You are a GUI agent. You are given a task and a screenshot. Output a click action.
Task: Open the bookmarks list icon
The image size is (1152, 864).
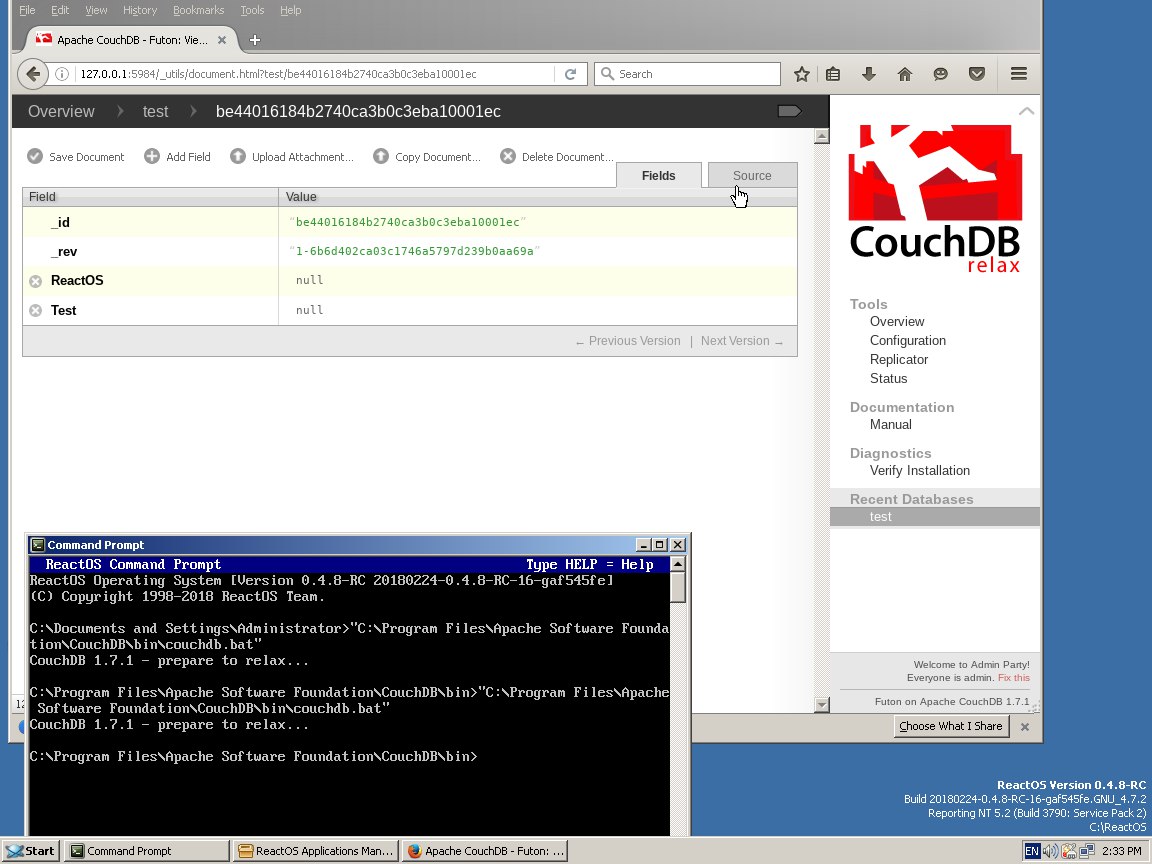pos(833,74)
